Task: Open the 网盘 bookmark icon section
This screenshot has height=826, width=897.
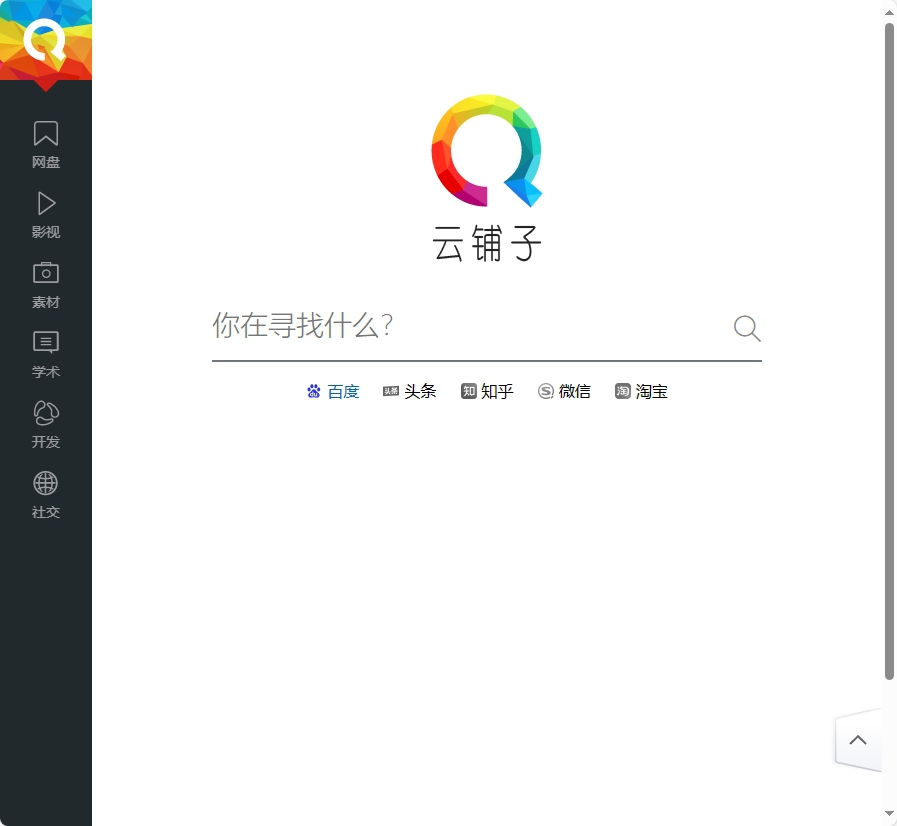Action: click(46, 144)
